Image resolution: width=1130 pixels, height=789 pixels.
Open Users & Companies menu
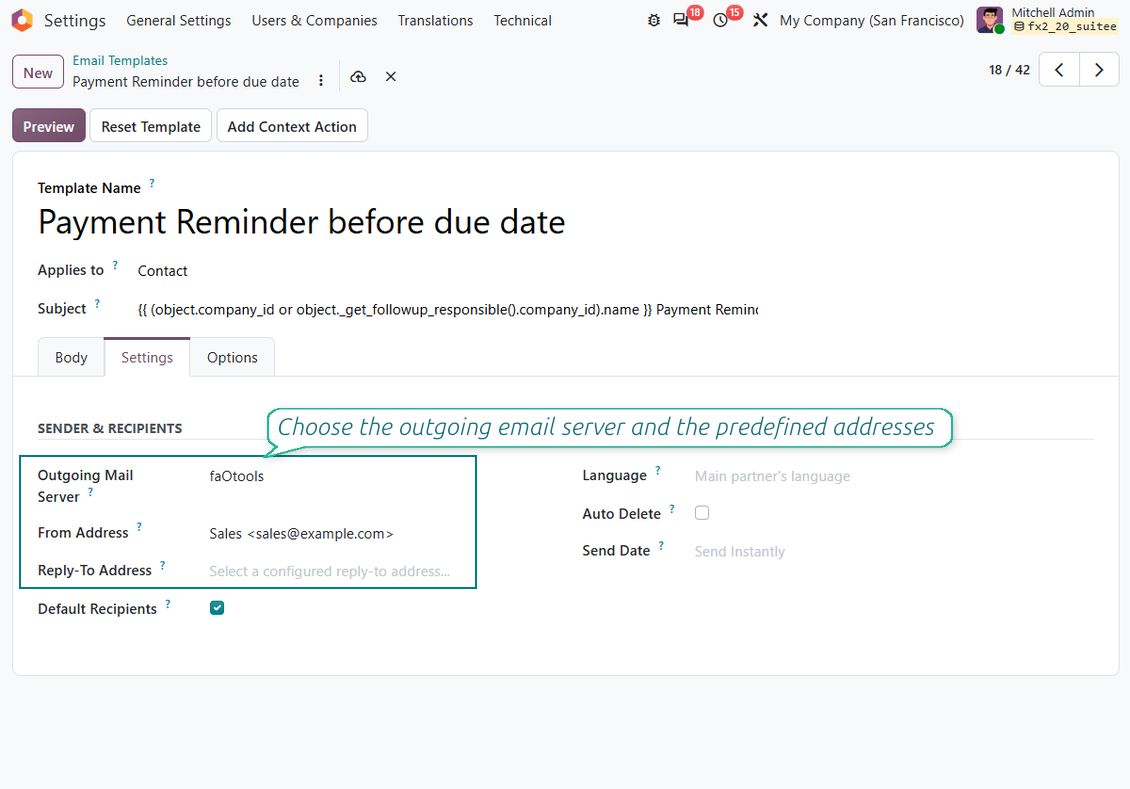tap(314, 20)
